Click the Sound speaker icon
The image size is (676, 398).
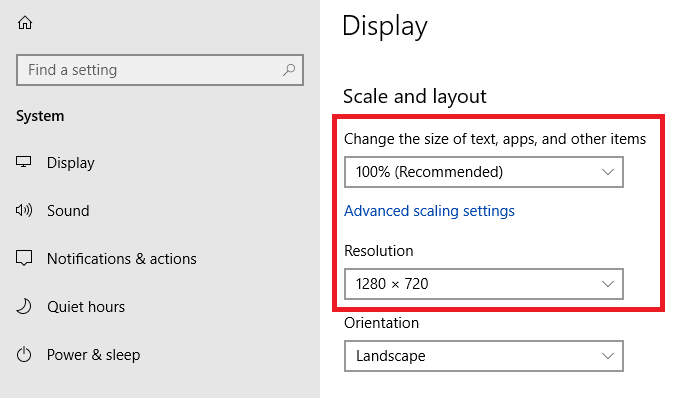pyautogui.click(x=24, y=210)
